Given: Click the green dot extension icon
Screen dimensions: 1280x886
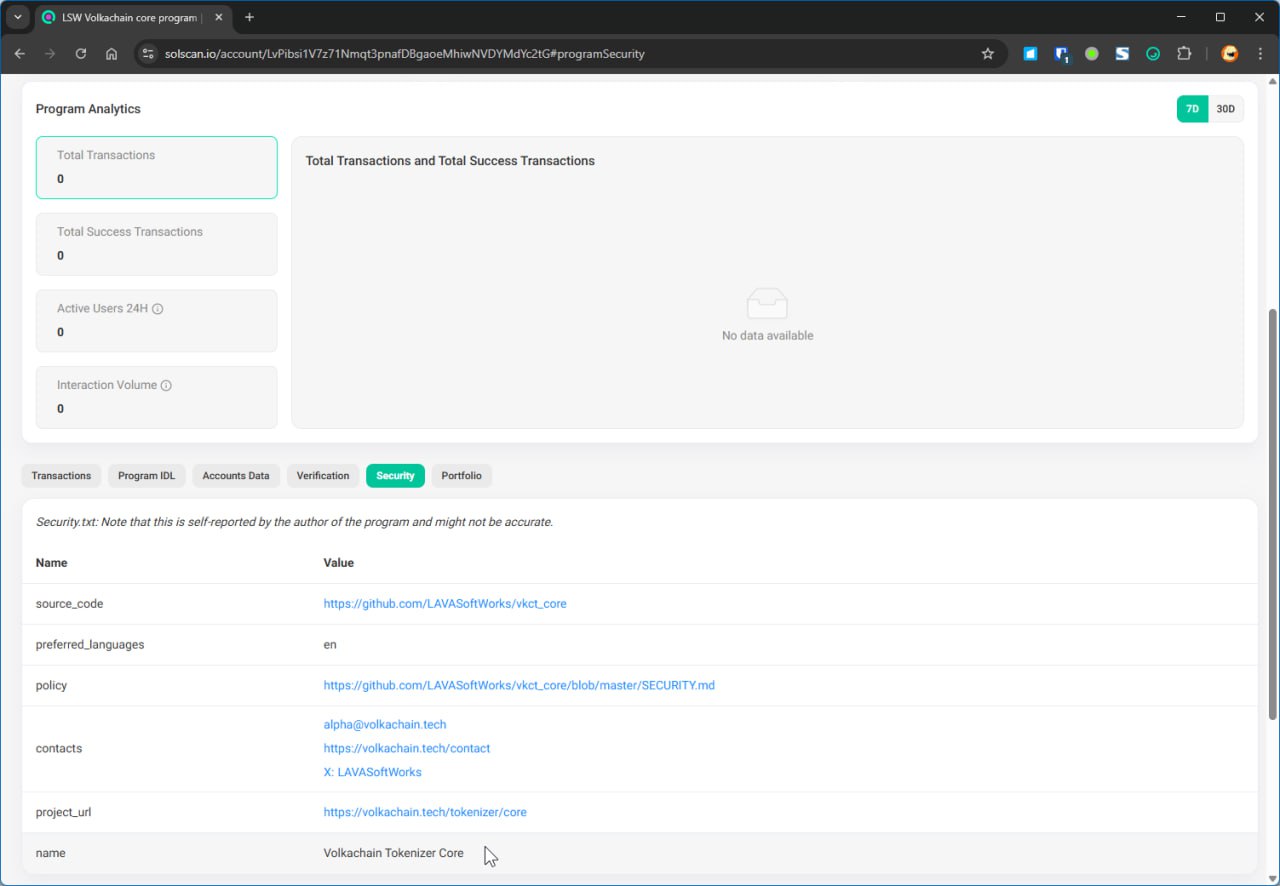Looking at the screenshot, I should pyautogui.click(x=1092, y=54).
